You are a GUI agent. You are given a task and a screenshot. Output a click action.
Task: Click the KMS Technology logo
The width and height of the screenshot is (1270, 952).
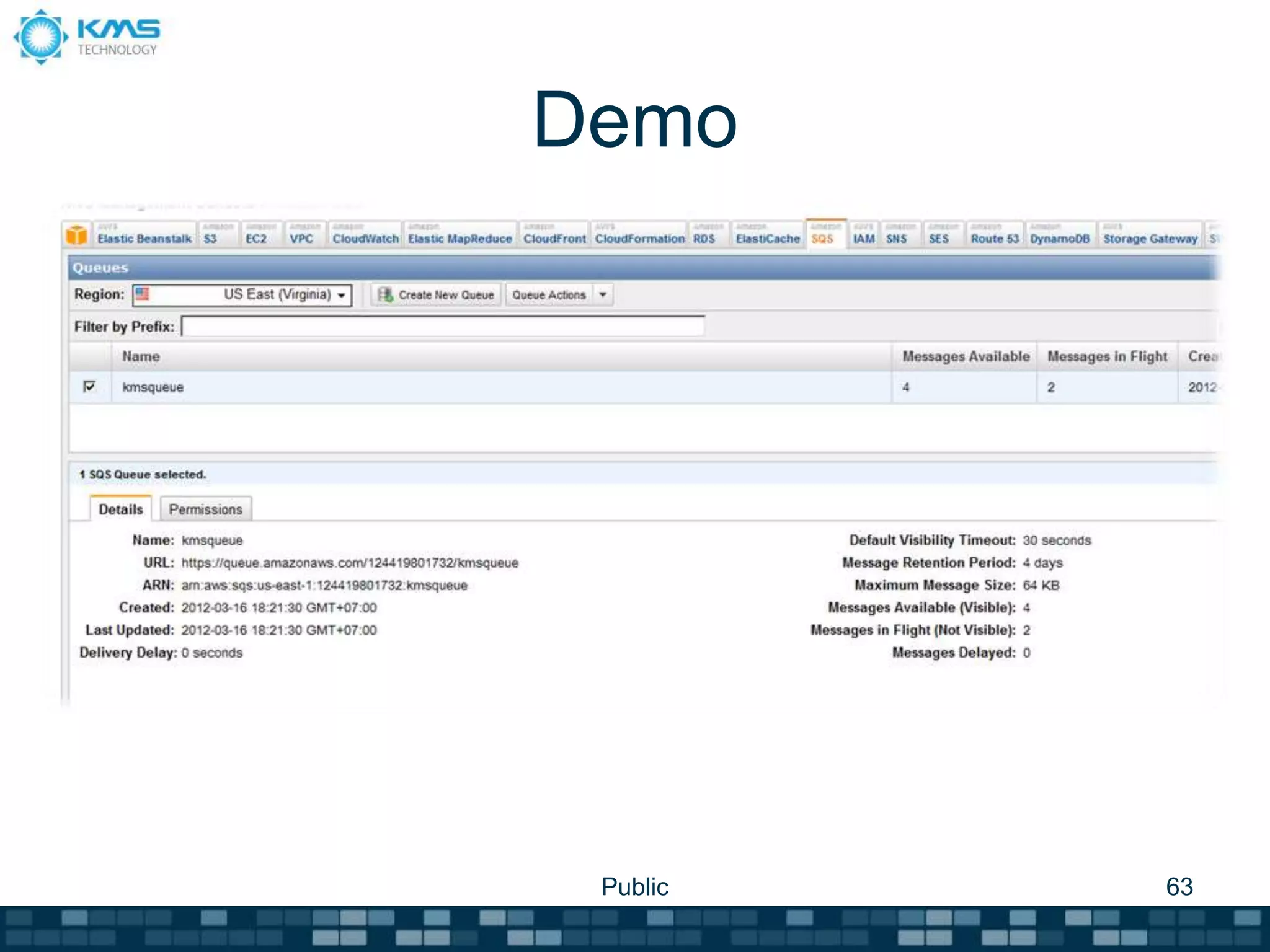pyautogui.click(x=87, y=37)
